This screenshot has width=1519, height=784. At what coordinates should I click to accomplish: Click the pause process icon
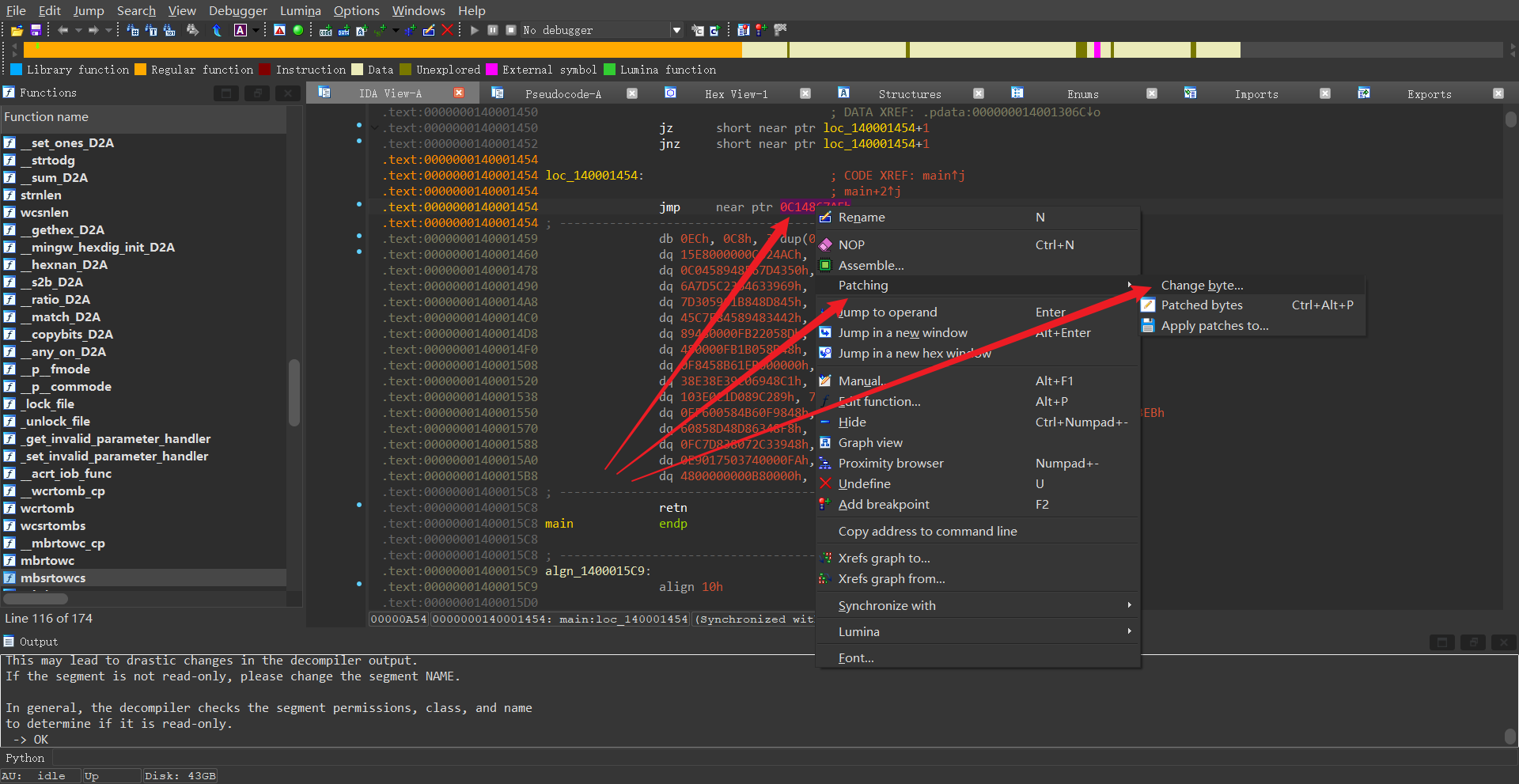point(493,30)
